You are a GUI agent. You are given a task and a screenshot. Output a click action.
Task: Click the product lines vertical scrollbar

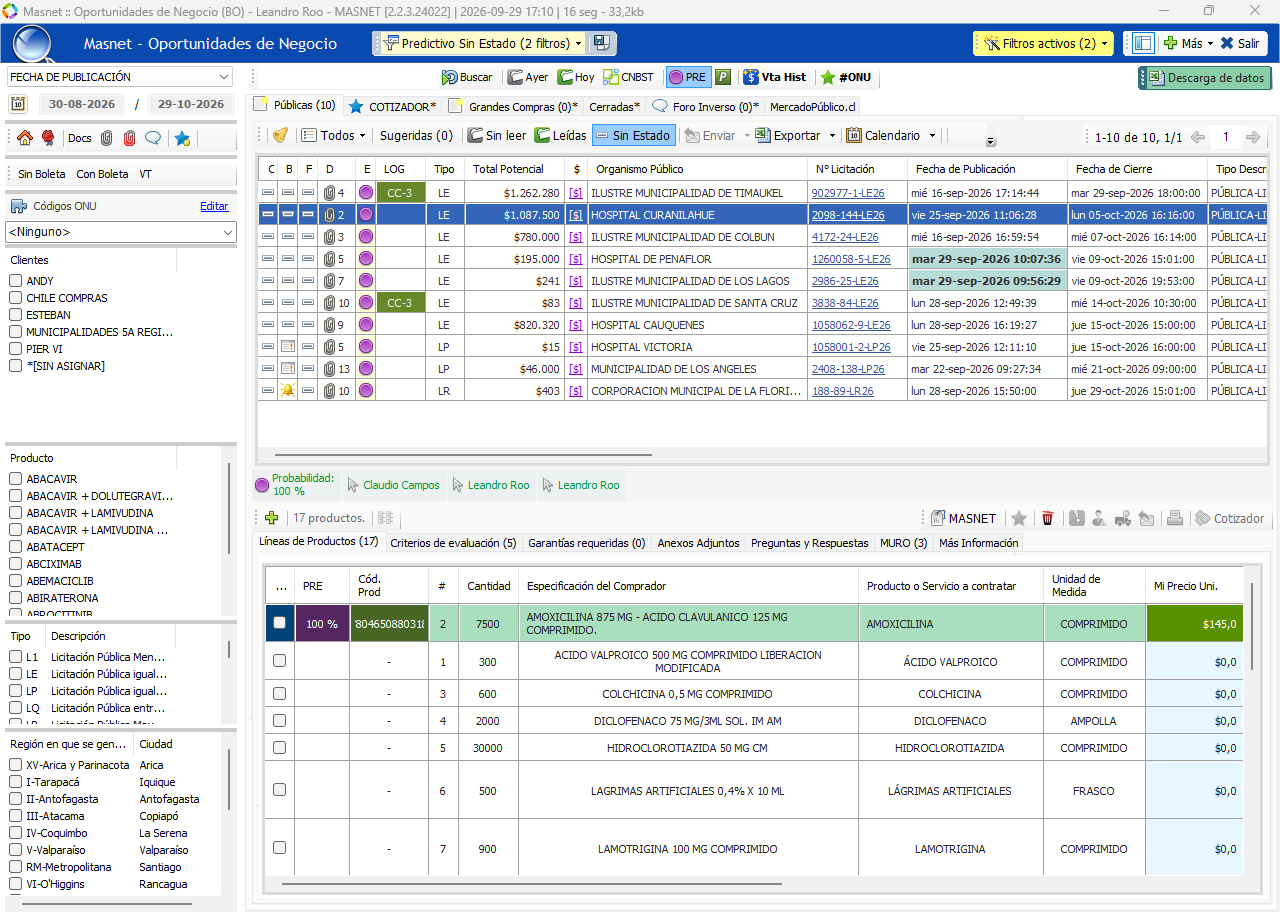pyautogui.click(x=1251, y=625)
